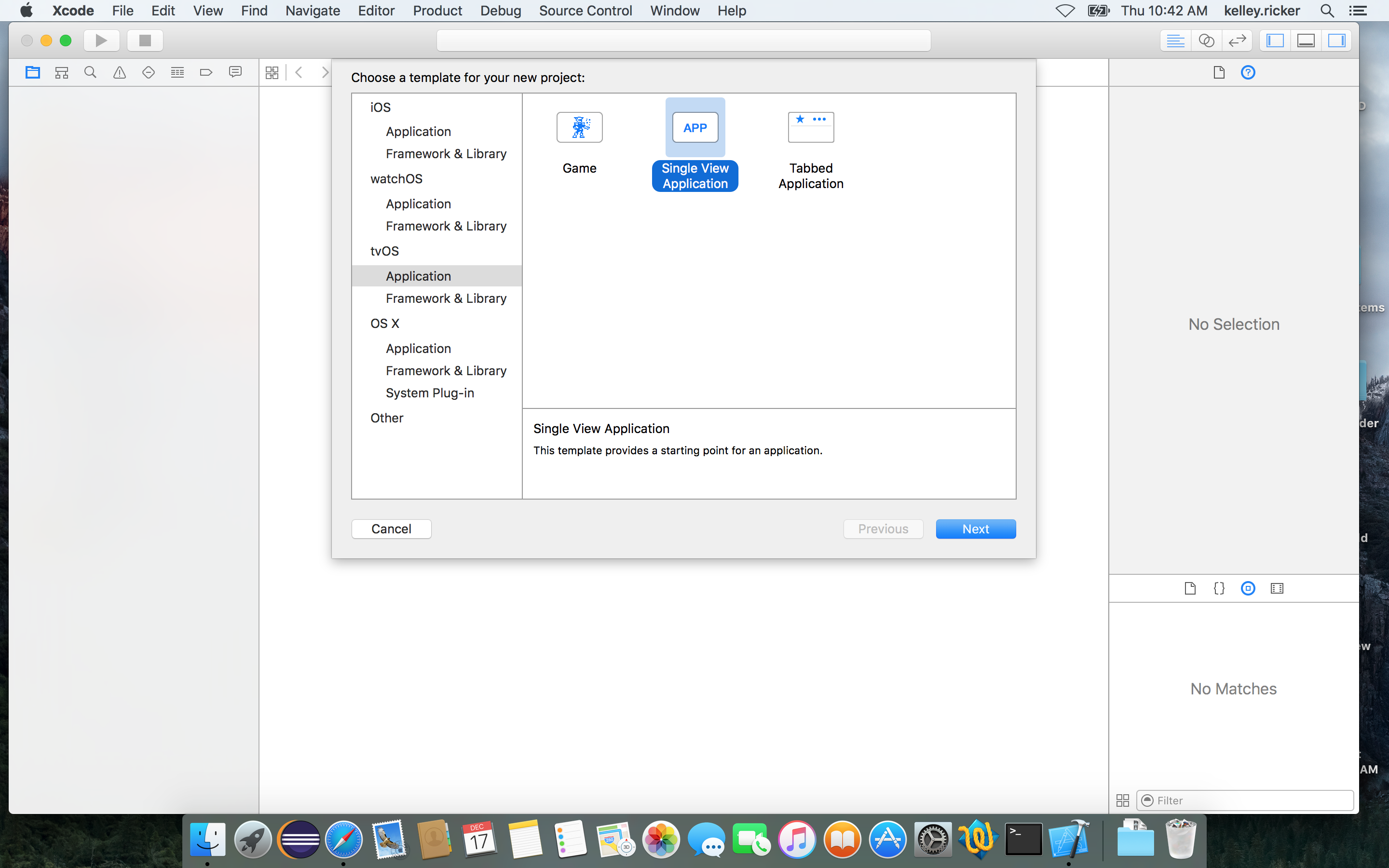
Task: Open the App Store from the Dock
Action: (887, 840)
